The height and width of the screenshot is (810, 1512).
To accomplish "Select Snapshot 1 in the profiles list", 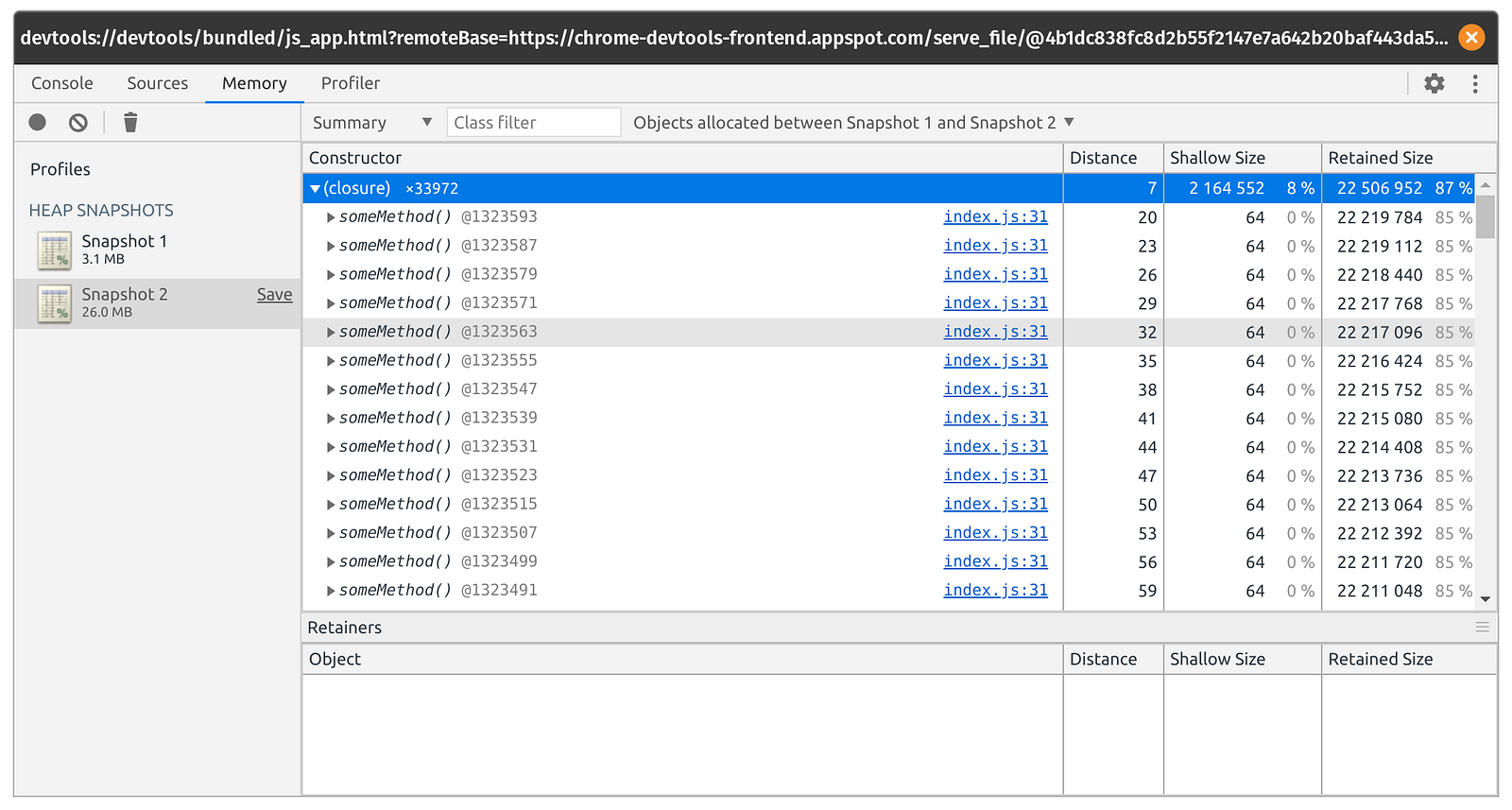I will (158, 250).
